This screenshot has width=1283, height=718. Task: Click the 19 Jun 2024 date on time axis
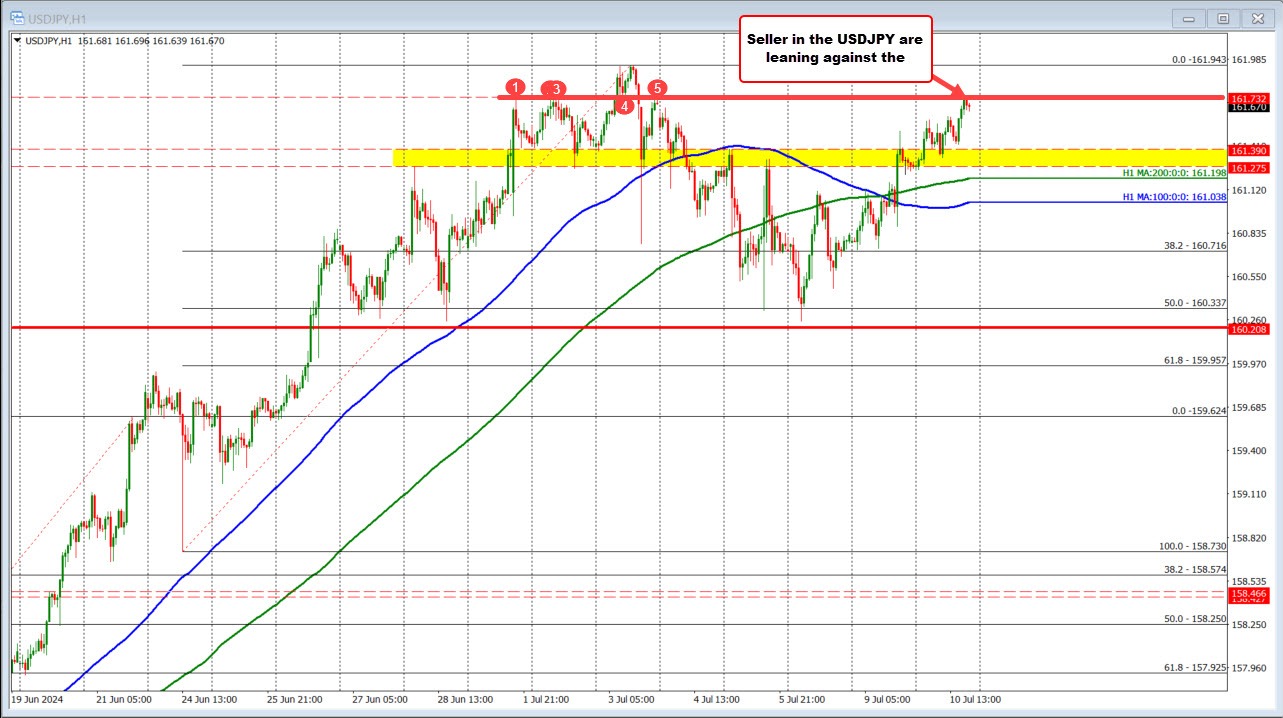click(36, 699)
